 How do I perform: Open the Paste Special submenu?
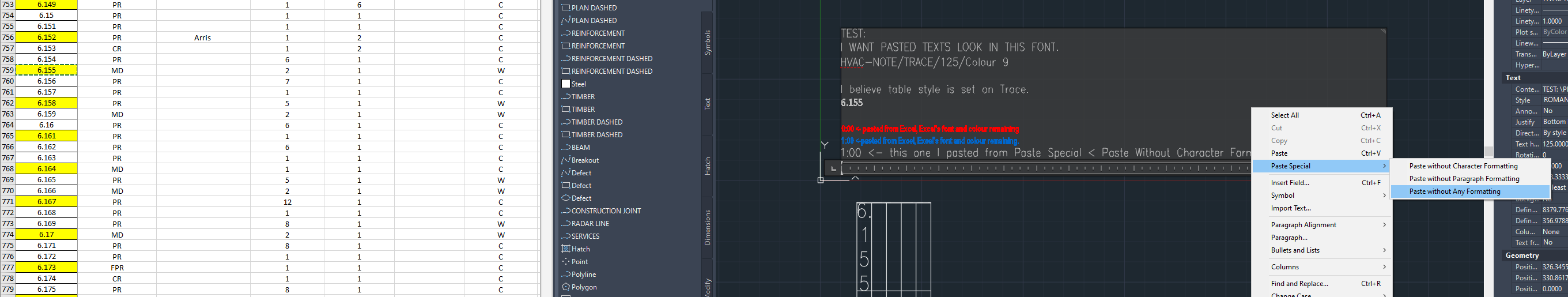[x=1321, y=166]
